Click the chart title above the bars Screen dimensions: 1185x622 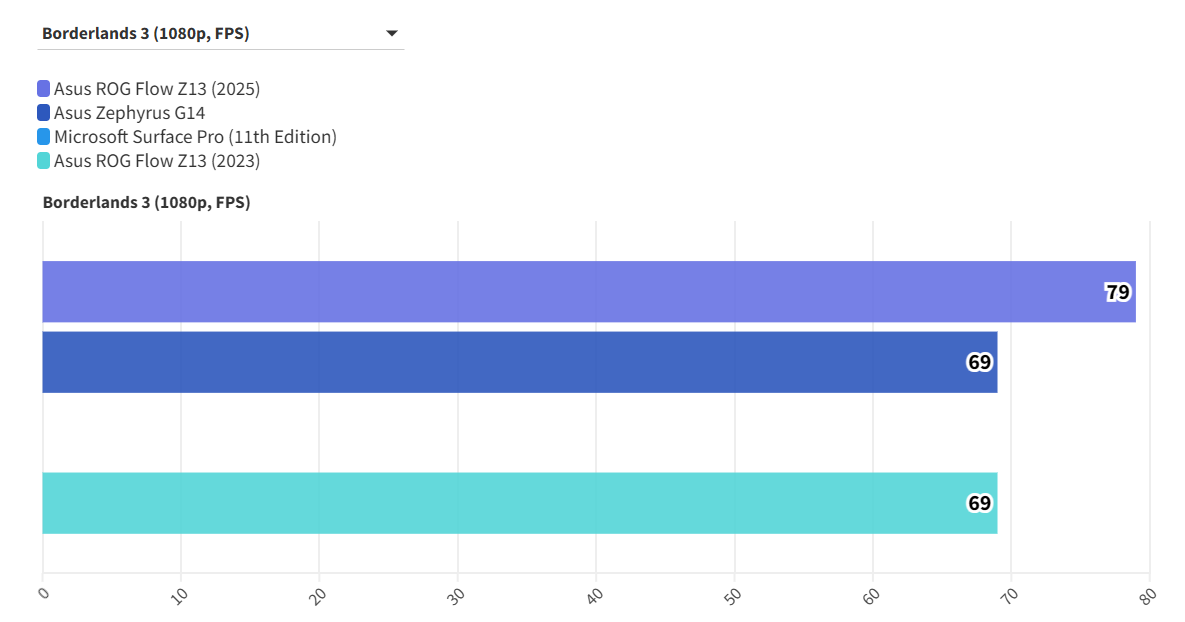(x=146, y=203)
